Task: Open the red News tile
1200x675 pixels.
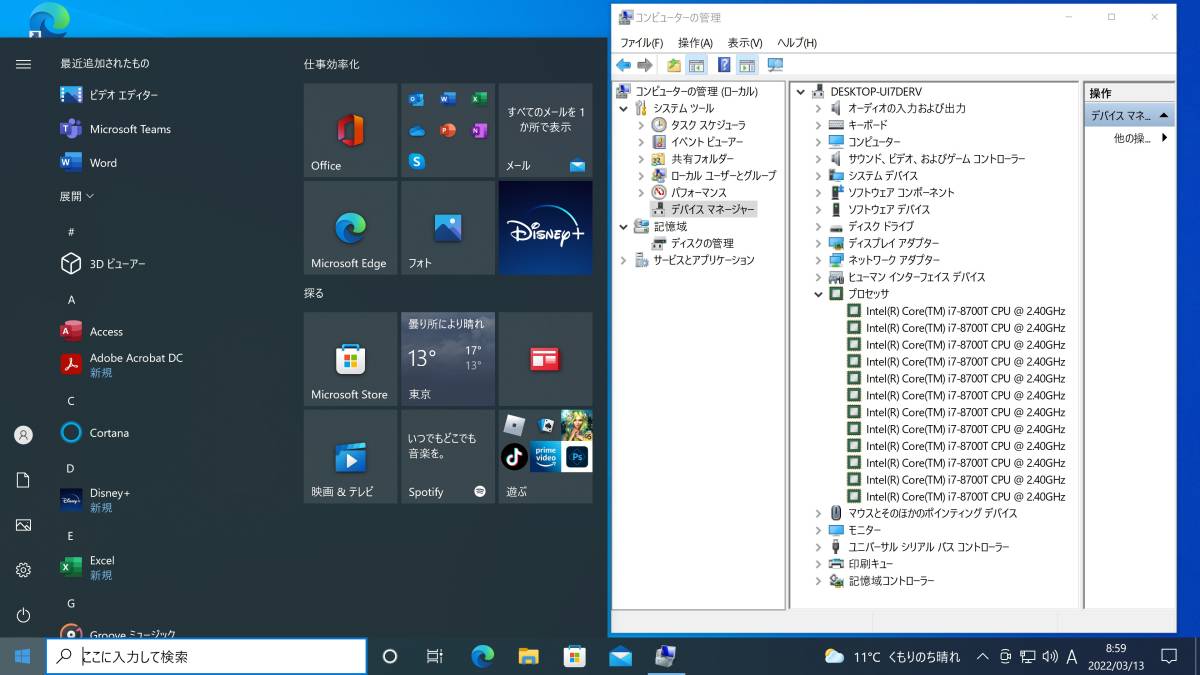Action: (x=545, y=359)
